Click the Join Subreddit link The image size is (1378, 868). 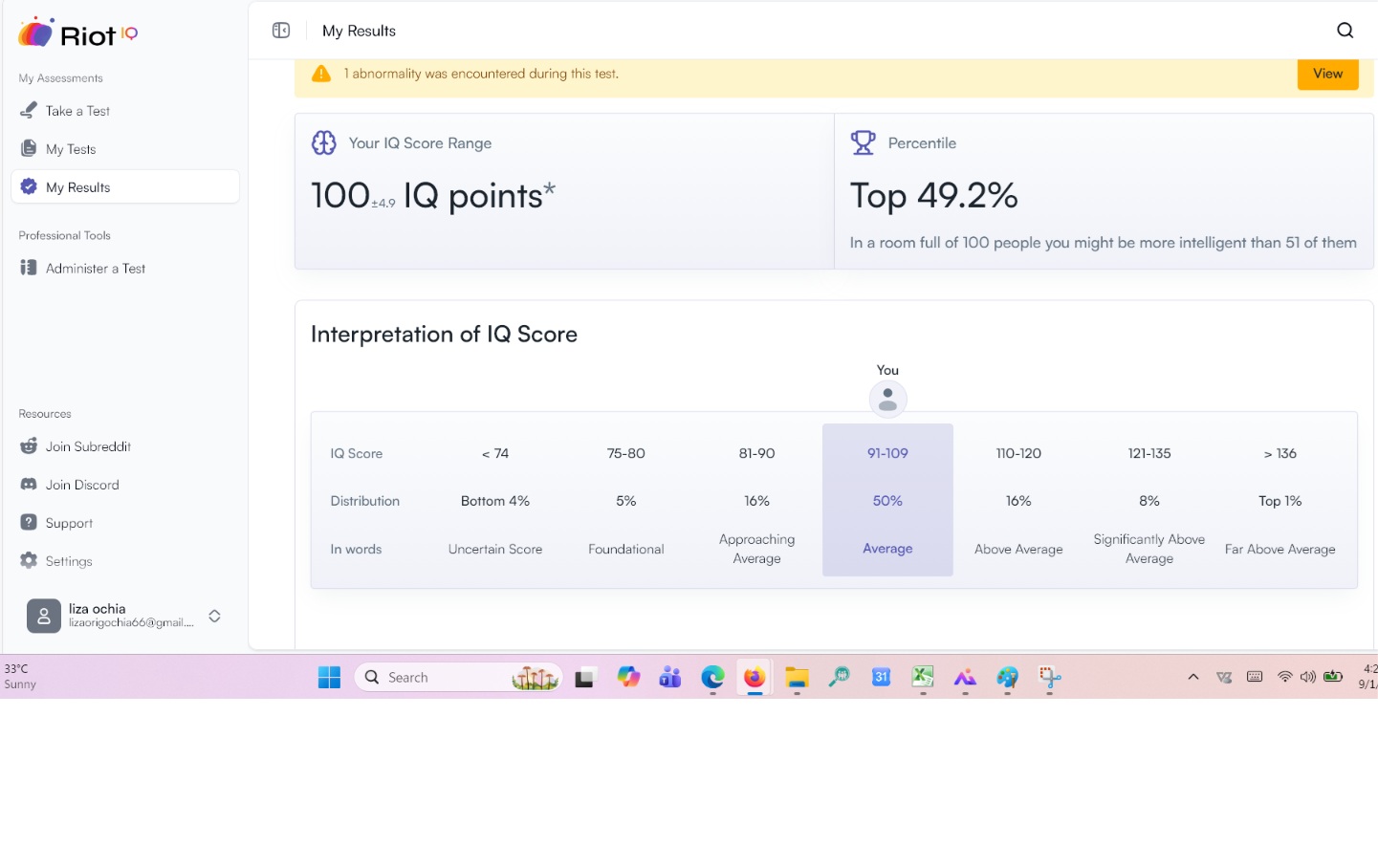click(x=88, y=446)
